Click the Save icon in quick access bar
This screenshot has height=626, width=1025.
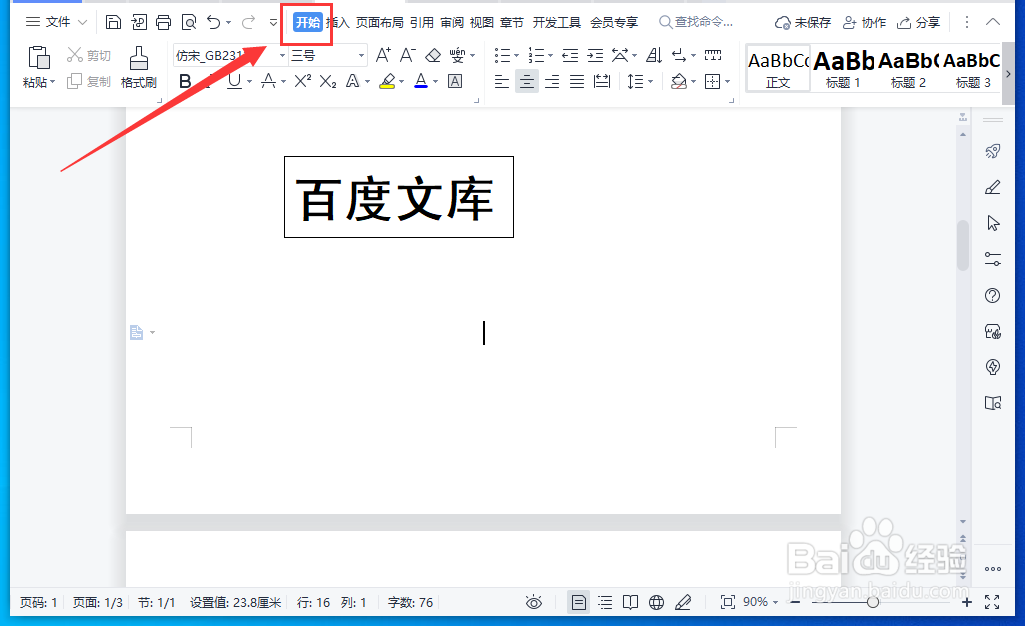coord(113,22)
